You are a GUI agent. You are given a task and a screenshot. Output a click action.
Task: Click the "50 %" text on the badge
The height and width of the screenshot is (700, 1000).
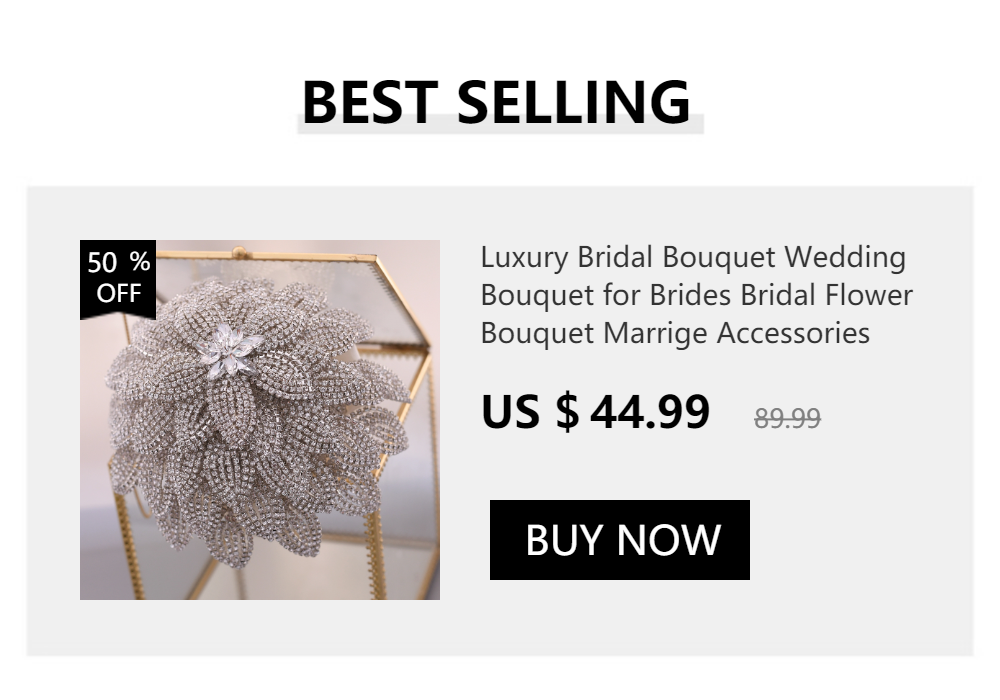(119, 262)
